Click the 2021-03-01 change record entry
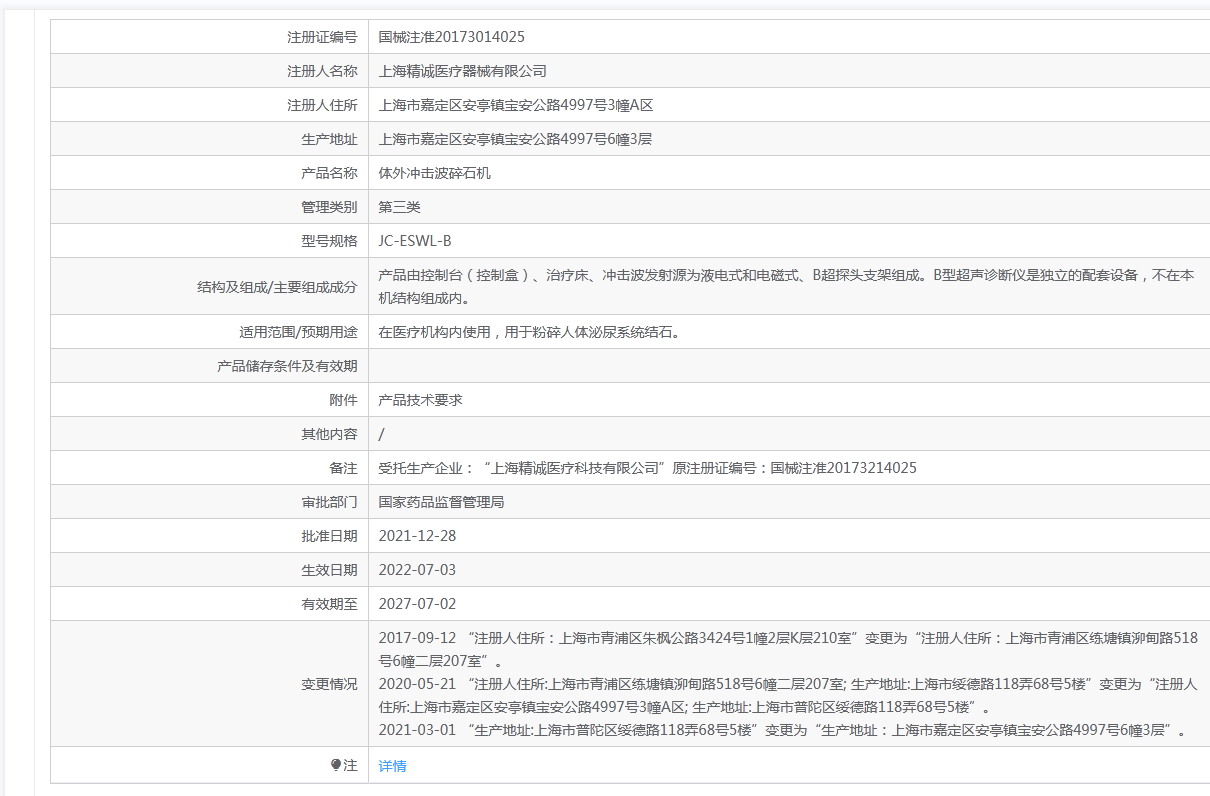Screen dimensions: 1210x796 coord(781,731)
